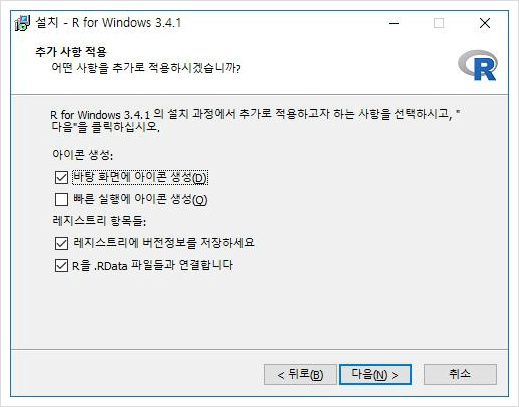Toggle the R을 .RData 파일들과 연결합니다 checkbox
519x407 pixels.
tap(61, 266)
